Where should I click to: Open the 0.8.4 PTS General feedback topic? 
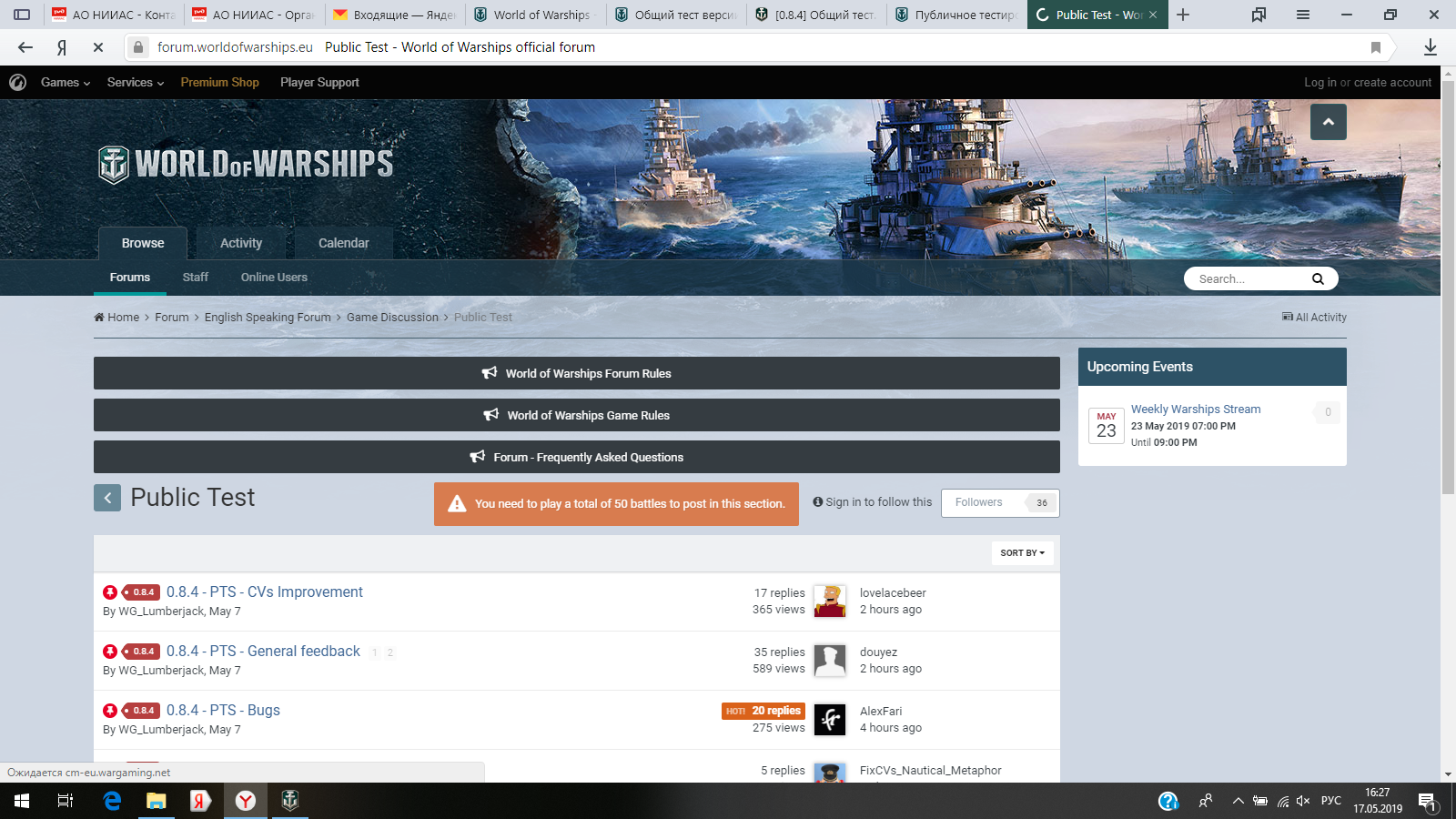263,651
